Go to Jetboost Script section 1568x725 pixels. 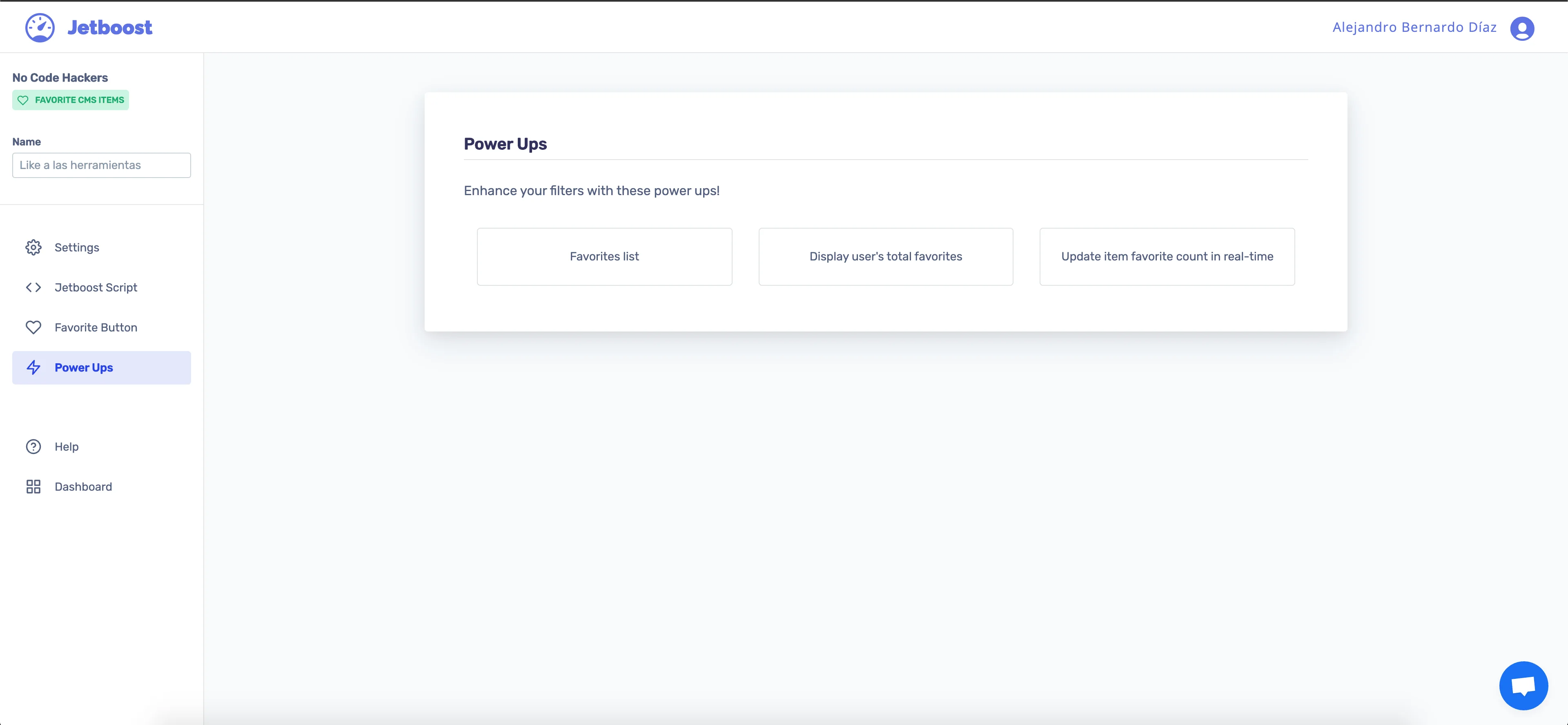pyautogui.click(x=96, y=287)
